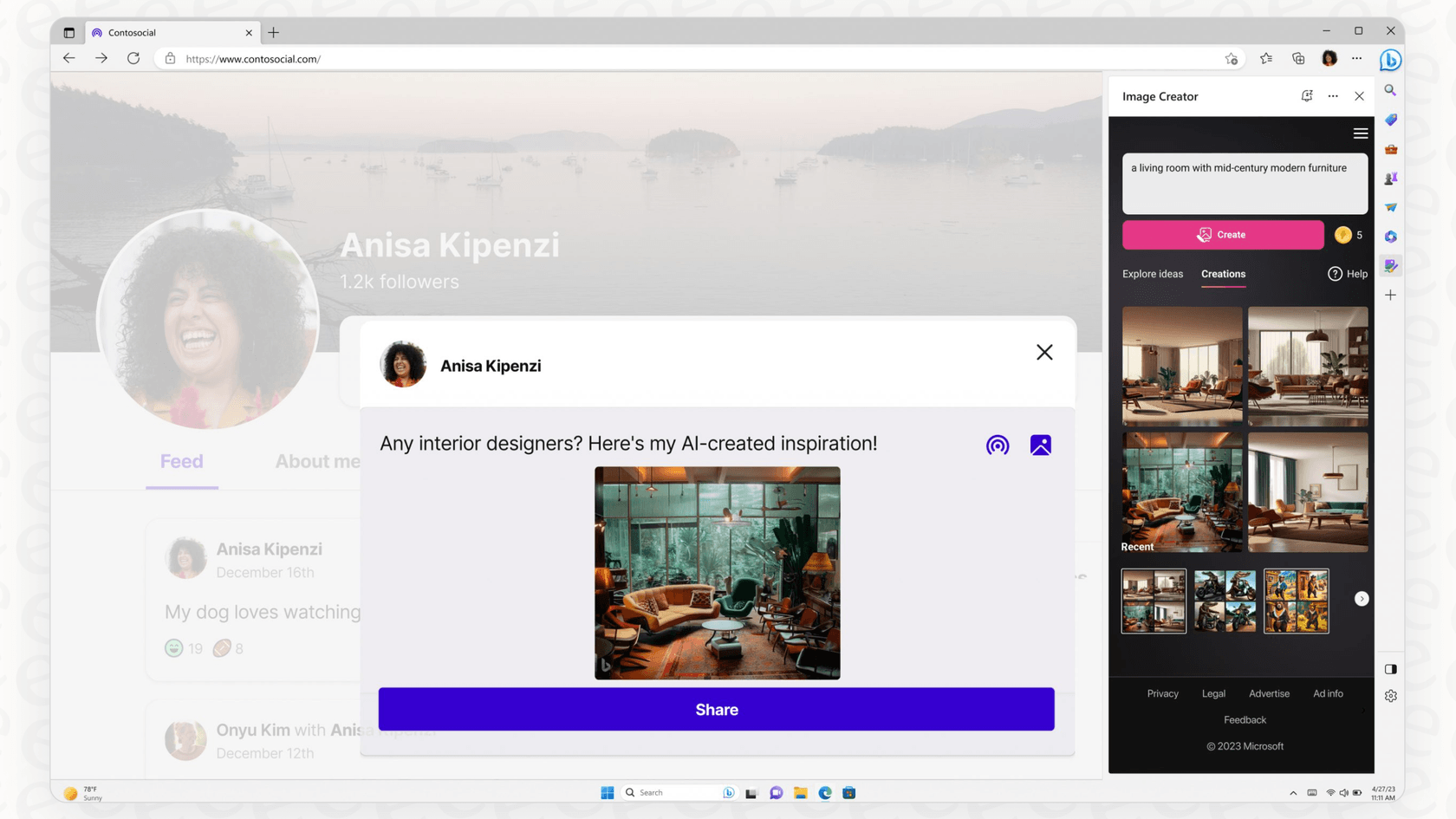The width and height of the screenshot is (1456, 819).
Task: Click the purple image icon on the post
Action: [x=1040, y=445]
